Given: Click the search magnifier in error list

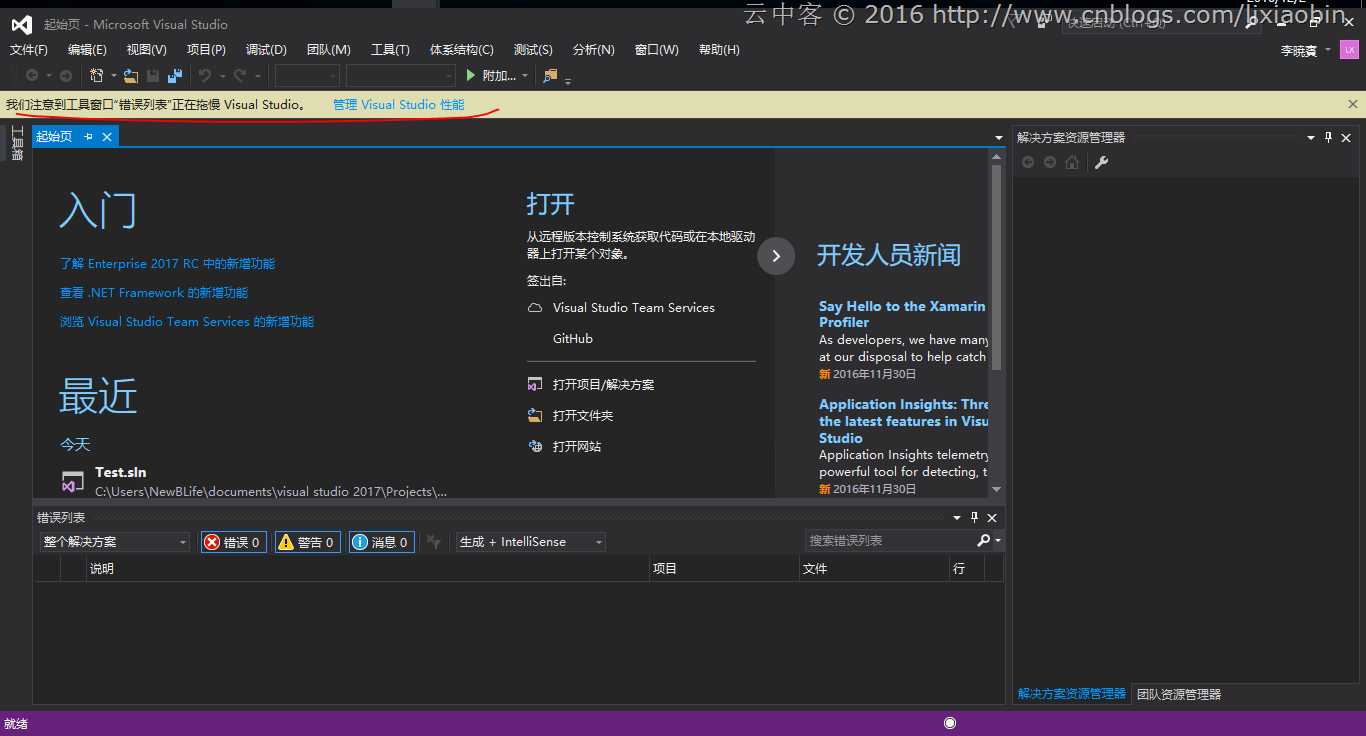Looking at the screenshot, I should [983, 541].
